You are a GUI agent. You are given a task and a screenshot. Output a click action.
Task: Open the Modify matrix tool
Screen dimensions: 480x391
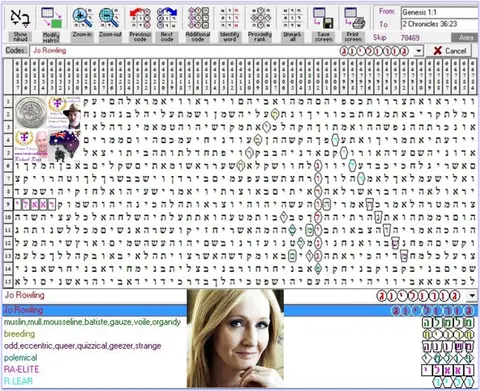click(51, 18)
